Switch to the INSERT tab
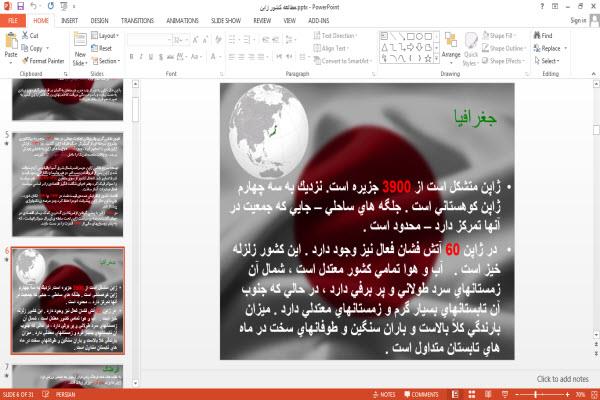The height and width of the screenshot is (400, 600). [x=69, y=21]
